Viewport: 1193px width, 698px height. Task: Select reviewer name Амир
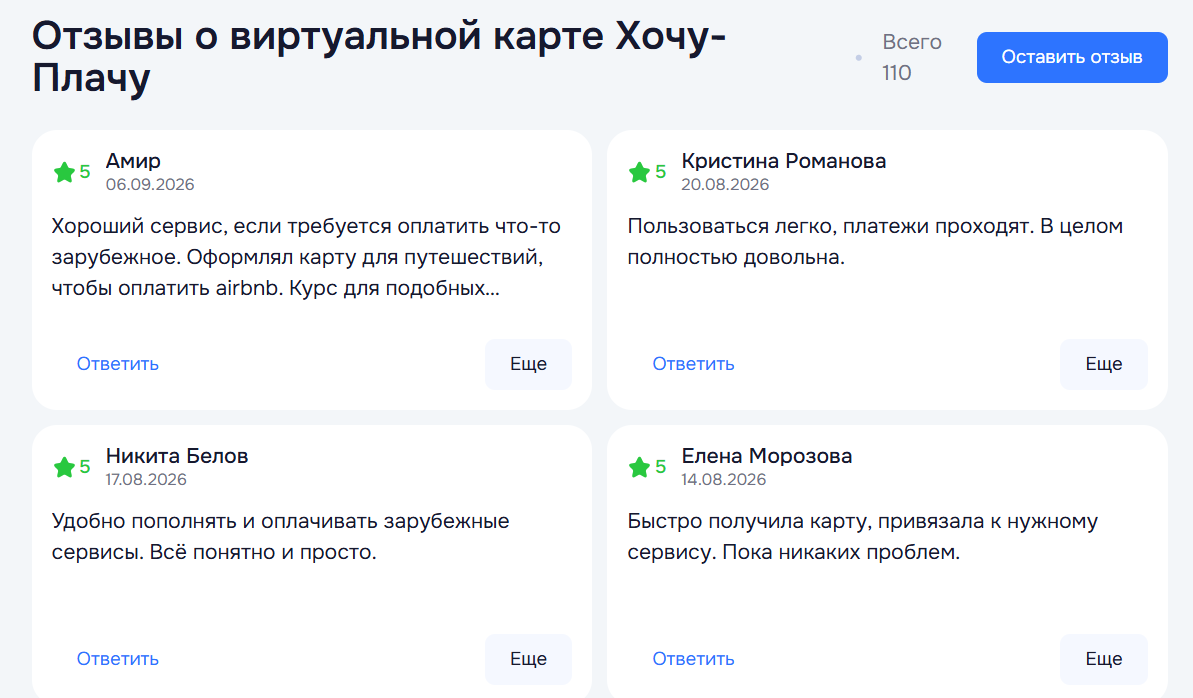point(133,161)
